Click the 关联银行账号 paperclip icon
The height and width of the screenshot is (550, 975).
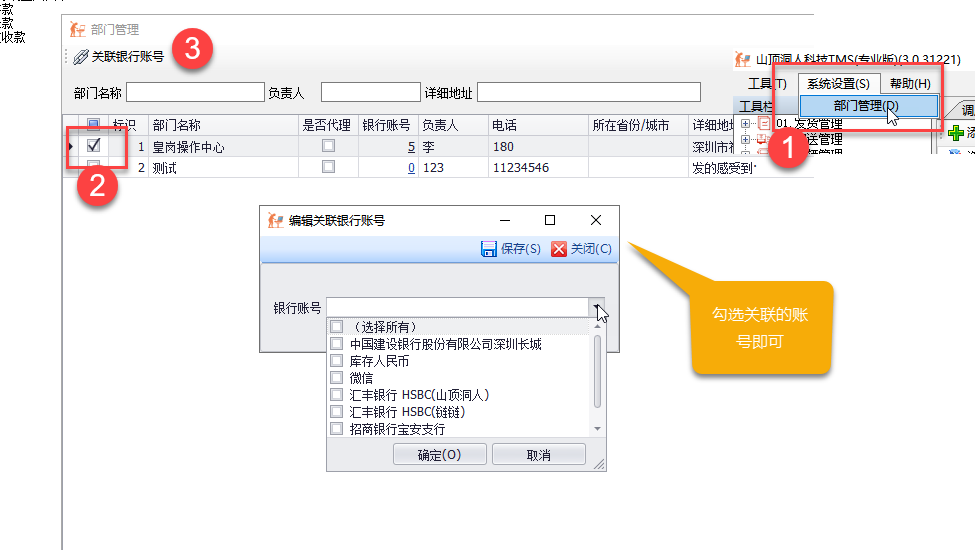tap(81, 57)
